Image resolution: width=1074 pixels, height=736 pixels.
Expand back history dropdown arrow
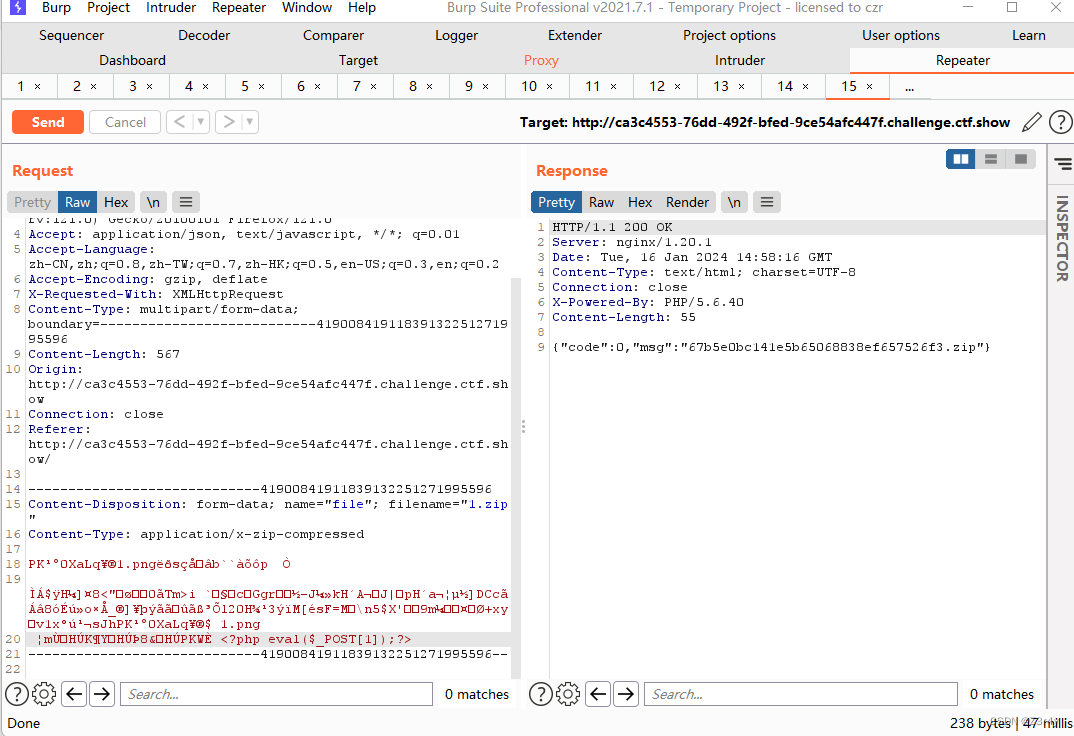click(201, 122)
